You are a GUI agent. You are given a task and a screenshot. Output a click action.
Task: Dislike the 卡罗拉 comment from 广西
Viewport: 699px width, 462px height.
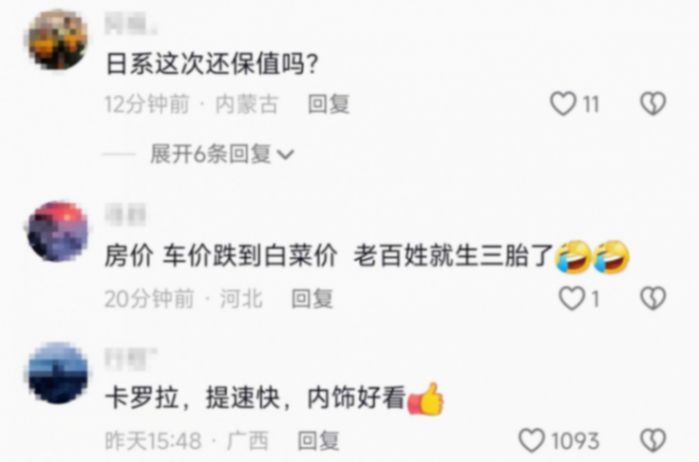653,441
